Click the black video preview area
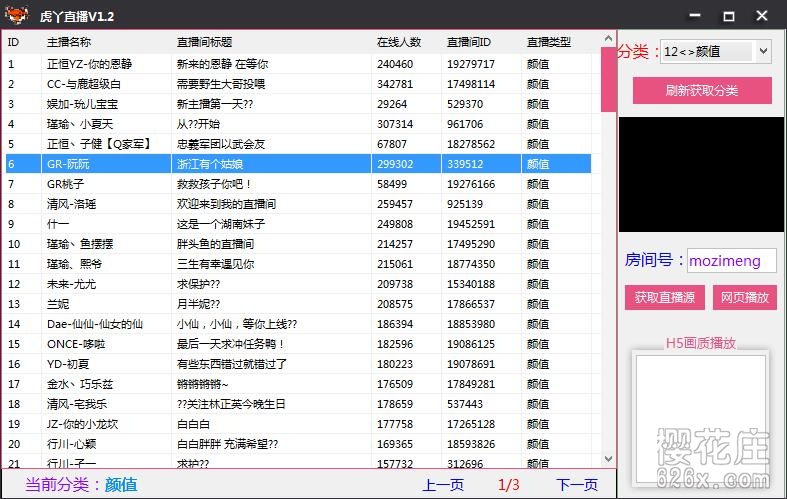 pos(701,175)
